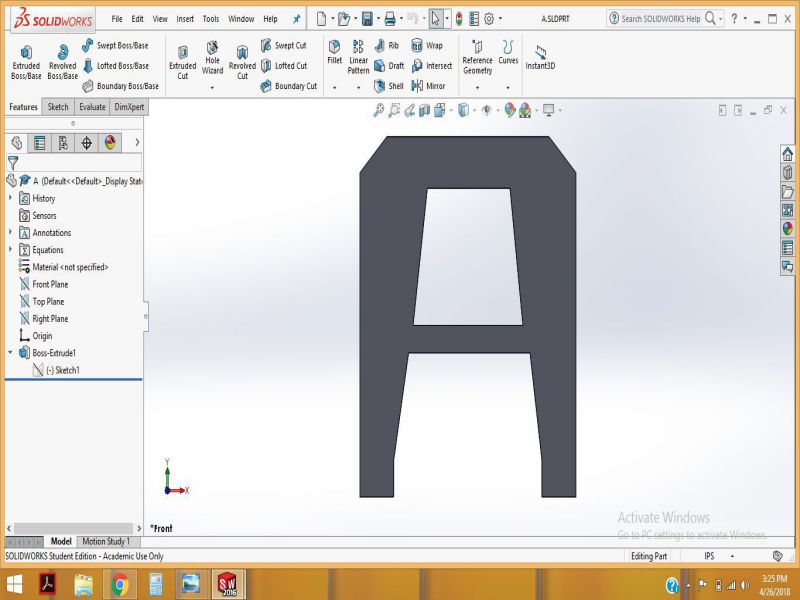800x600 pixels.
Task: Select the Linear Pattern tool
Action: coord(358,57)
